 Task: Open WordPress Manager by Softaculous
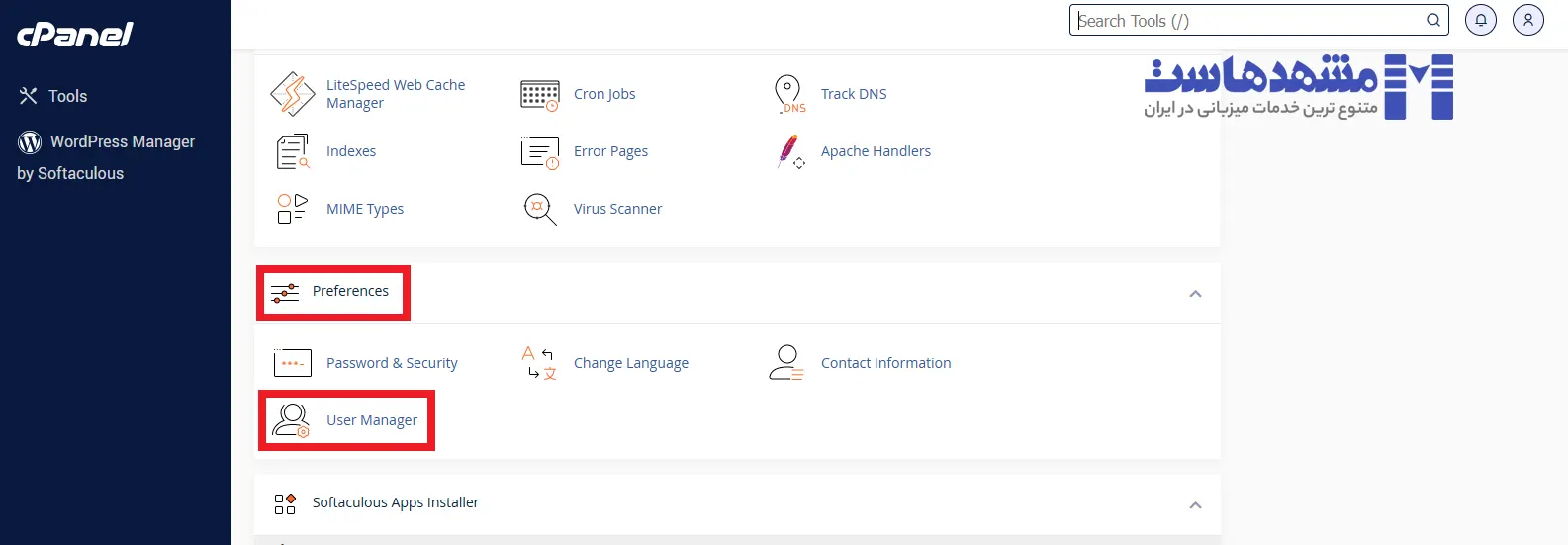122,142
